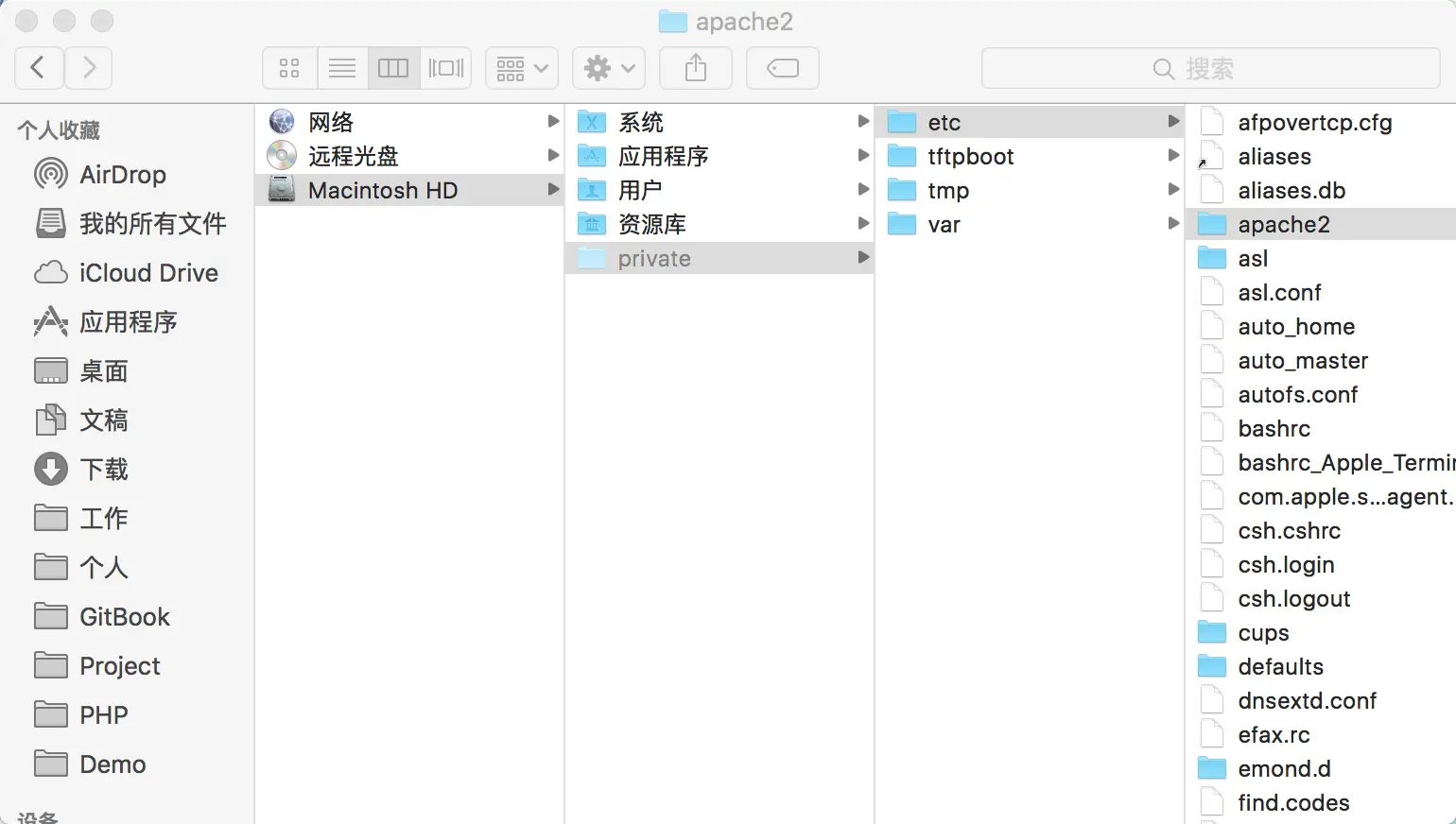Open the action gear menu
This screenshot has height=824, width=1456.
pyautogui.click(x=608, y=67)
